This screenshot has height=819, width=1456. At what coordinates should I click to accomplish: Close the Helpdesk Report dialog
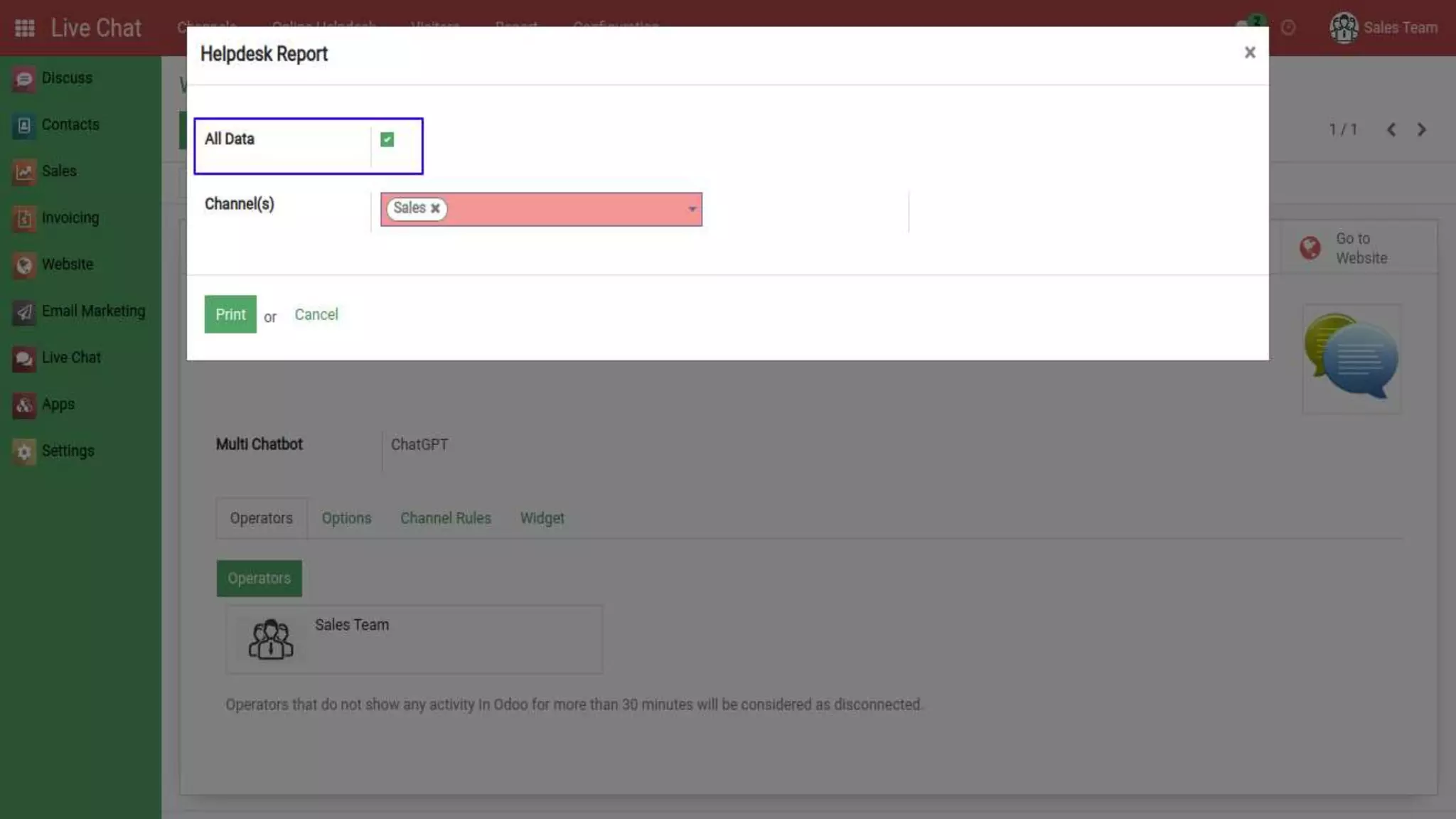click(x=1250, y=53)
